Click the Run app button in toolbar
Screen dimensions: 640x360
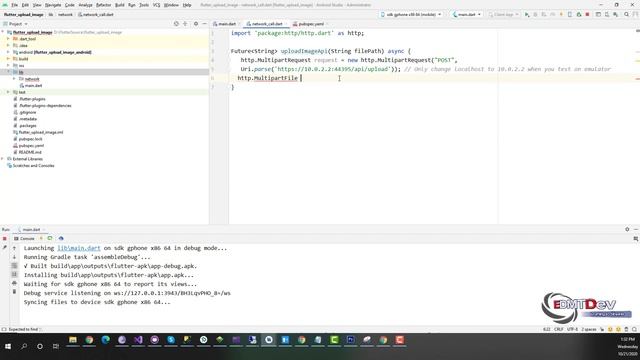tap(527, 14)
